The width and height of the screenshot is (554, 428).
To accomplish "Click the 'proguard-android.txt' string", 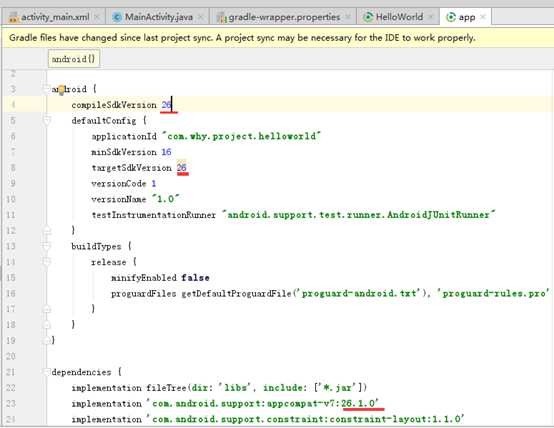I will coord(358,293).
